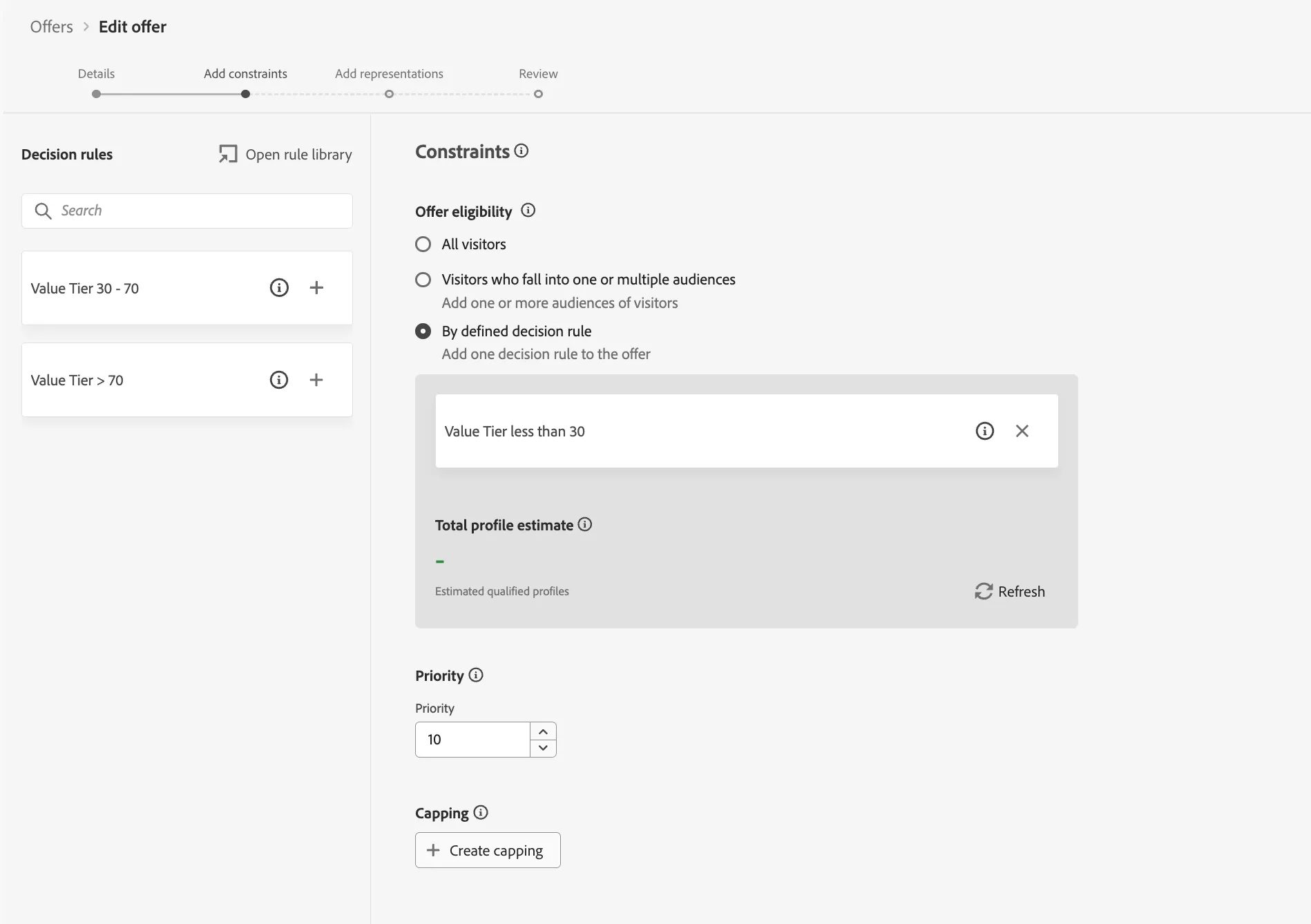Click the Open rule library icon
The image size is (1311, 924).
[228, 154]
